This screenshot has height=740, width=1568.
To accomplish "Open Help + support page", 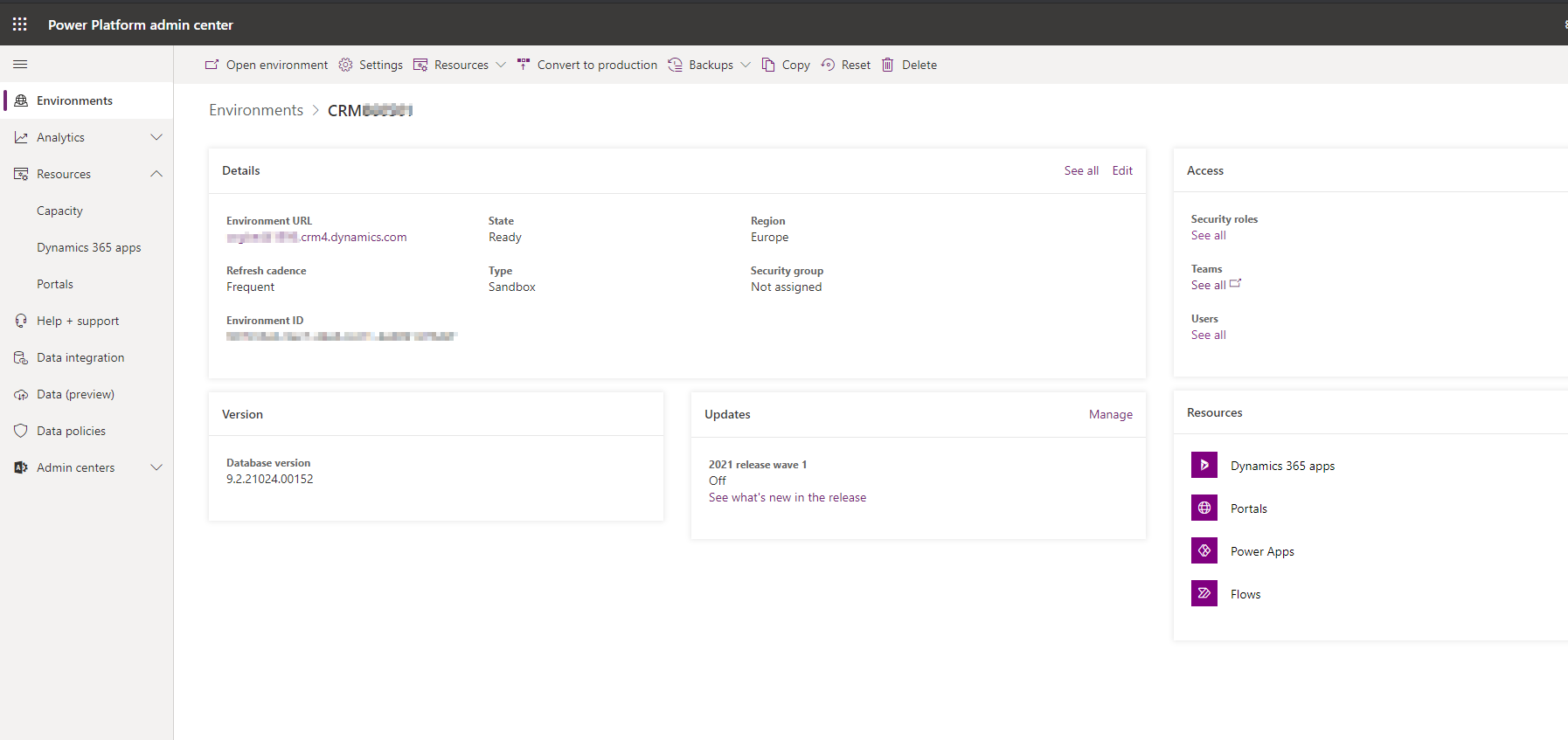I will 78,321.
